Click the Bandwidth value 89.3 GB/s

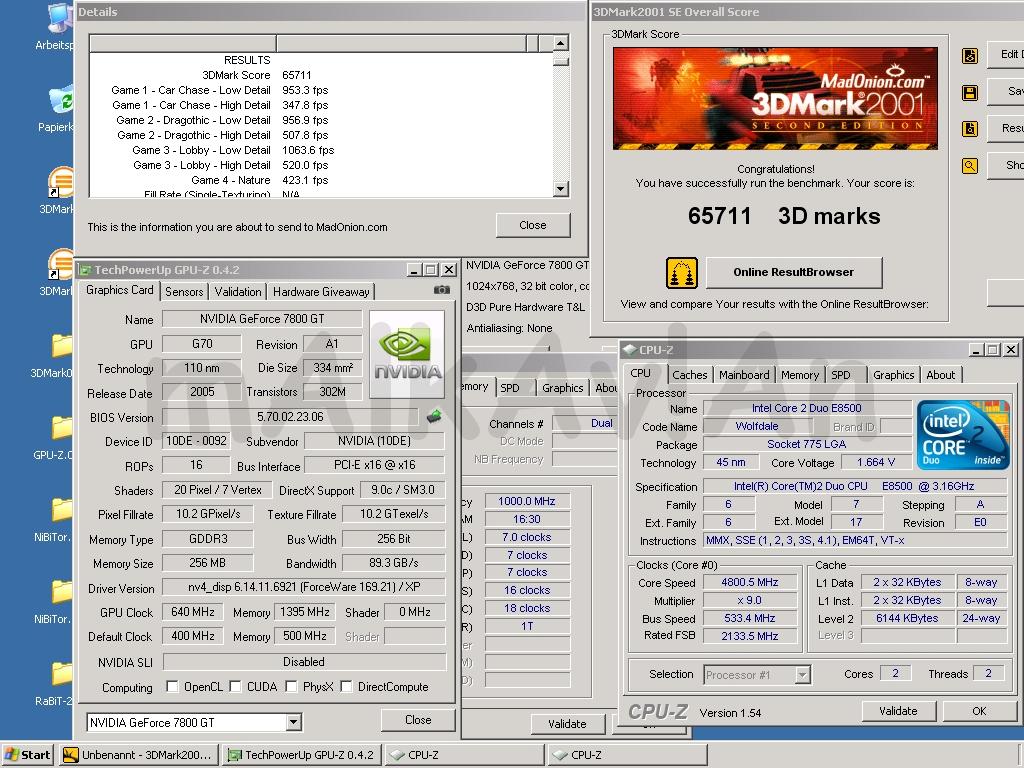tap(393, 563)
